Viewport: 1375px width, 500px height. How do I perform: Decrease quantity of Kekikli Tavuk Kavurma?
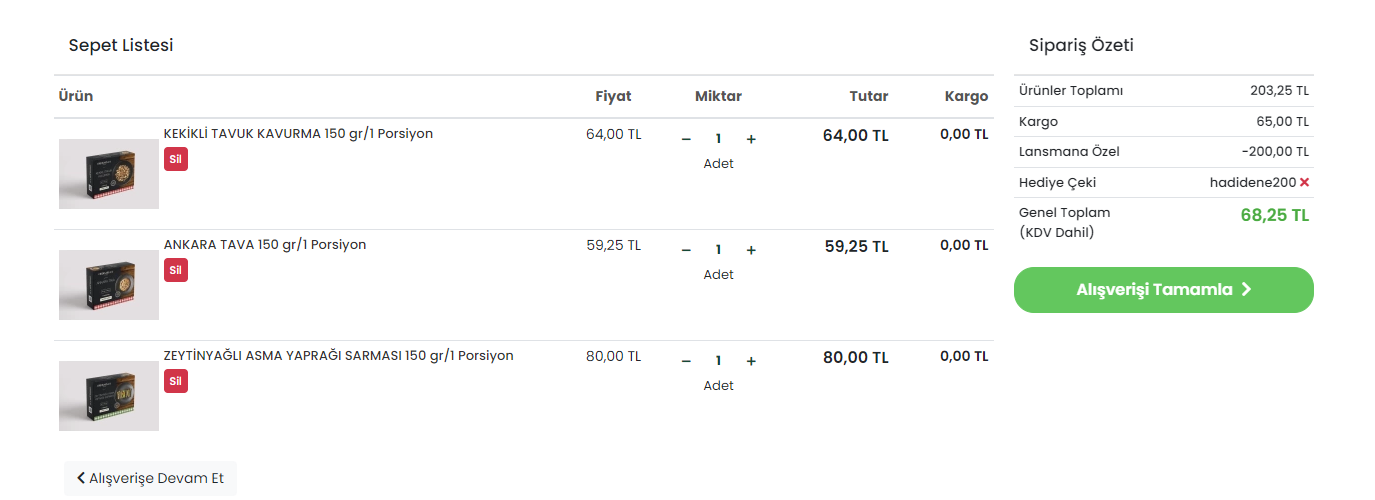point(686,139)
